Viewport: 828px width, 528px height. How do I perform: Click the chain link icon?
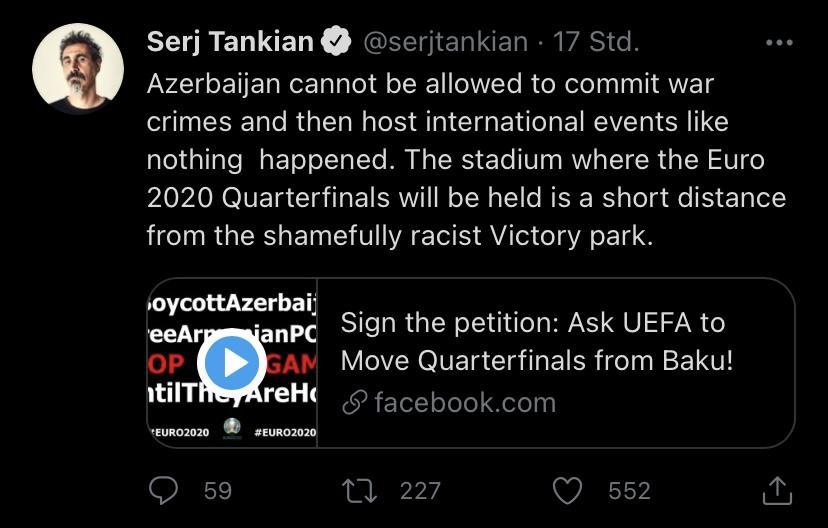coord(354,404)
